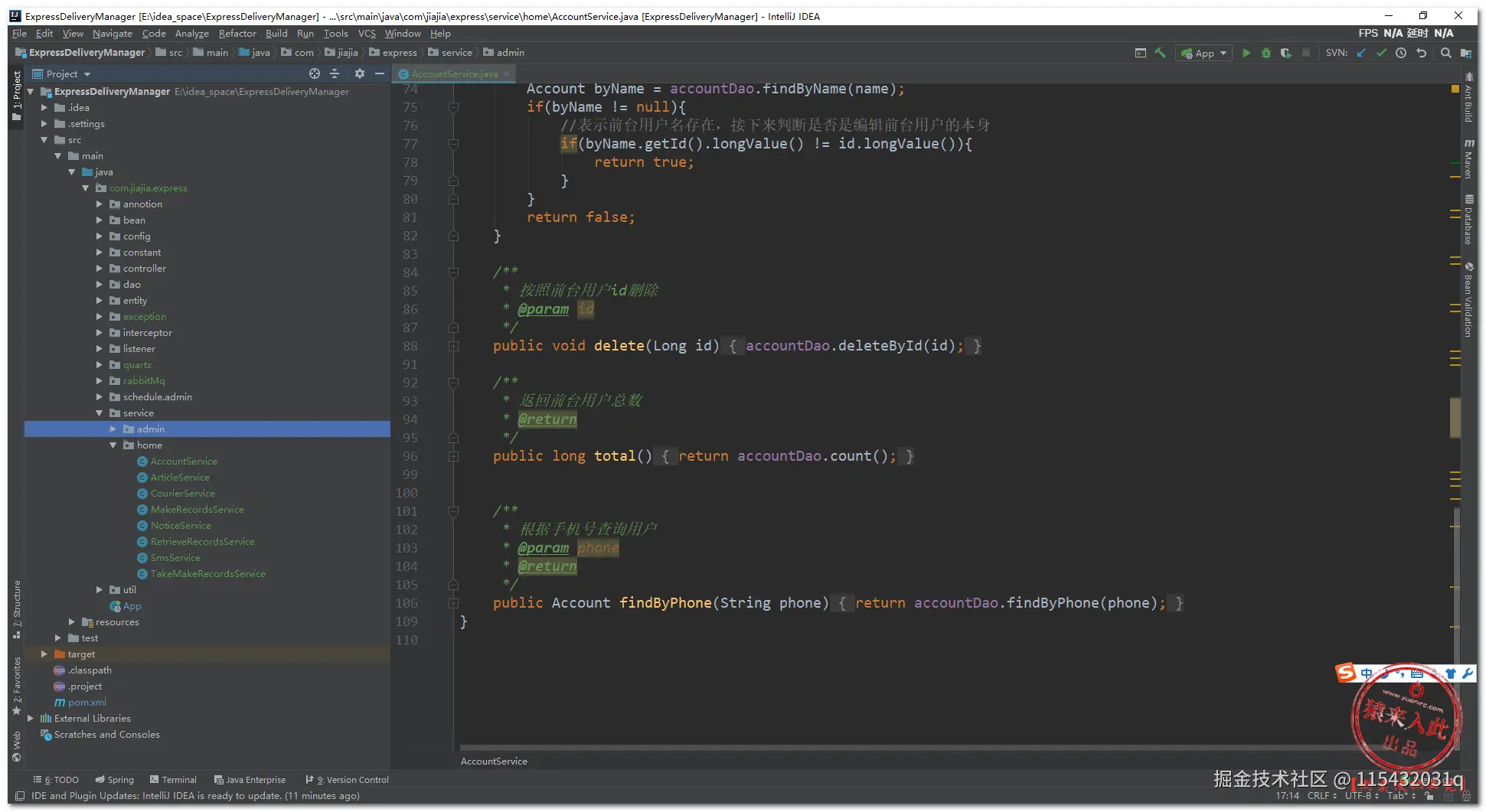
Task: Toggle the 7: Structure tool window tab
Action: 17,608
